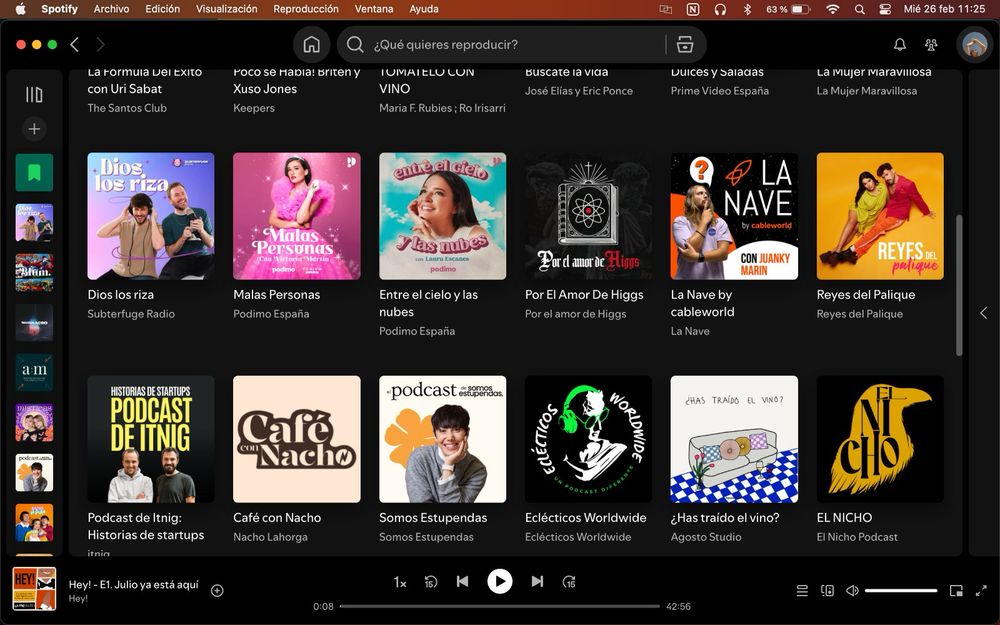The width and height of the screenshot is (1000, 625).
Task: Click the Subterfuge Radio publisher link
Action: 131,314
